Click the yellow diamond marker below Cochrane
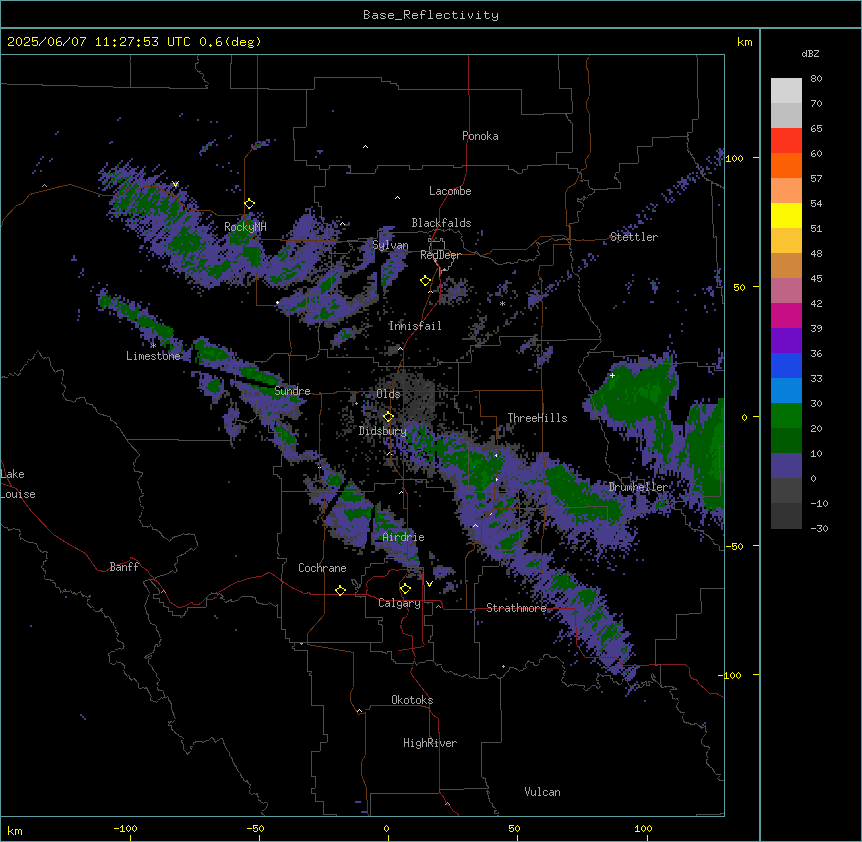 click(340, 590)
